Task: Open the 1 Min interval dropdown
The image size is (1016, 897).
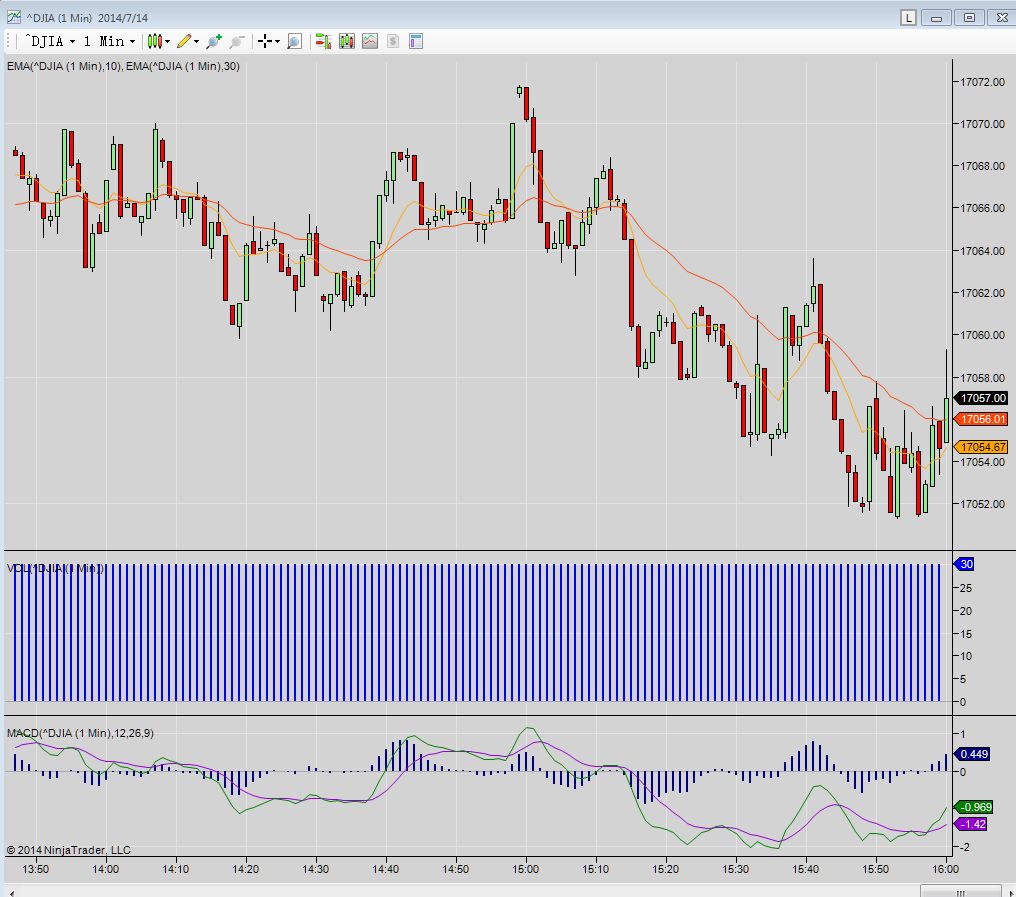Action: click(x=110, y=41)
